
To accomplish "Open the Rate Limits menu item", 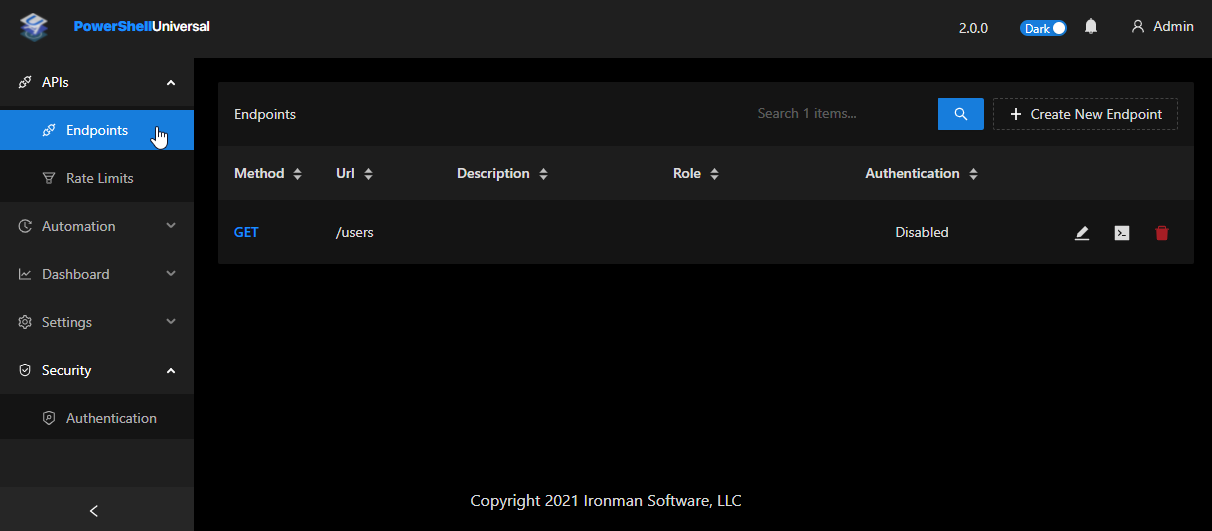I will click(99, 178).
